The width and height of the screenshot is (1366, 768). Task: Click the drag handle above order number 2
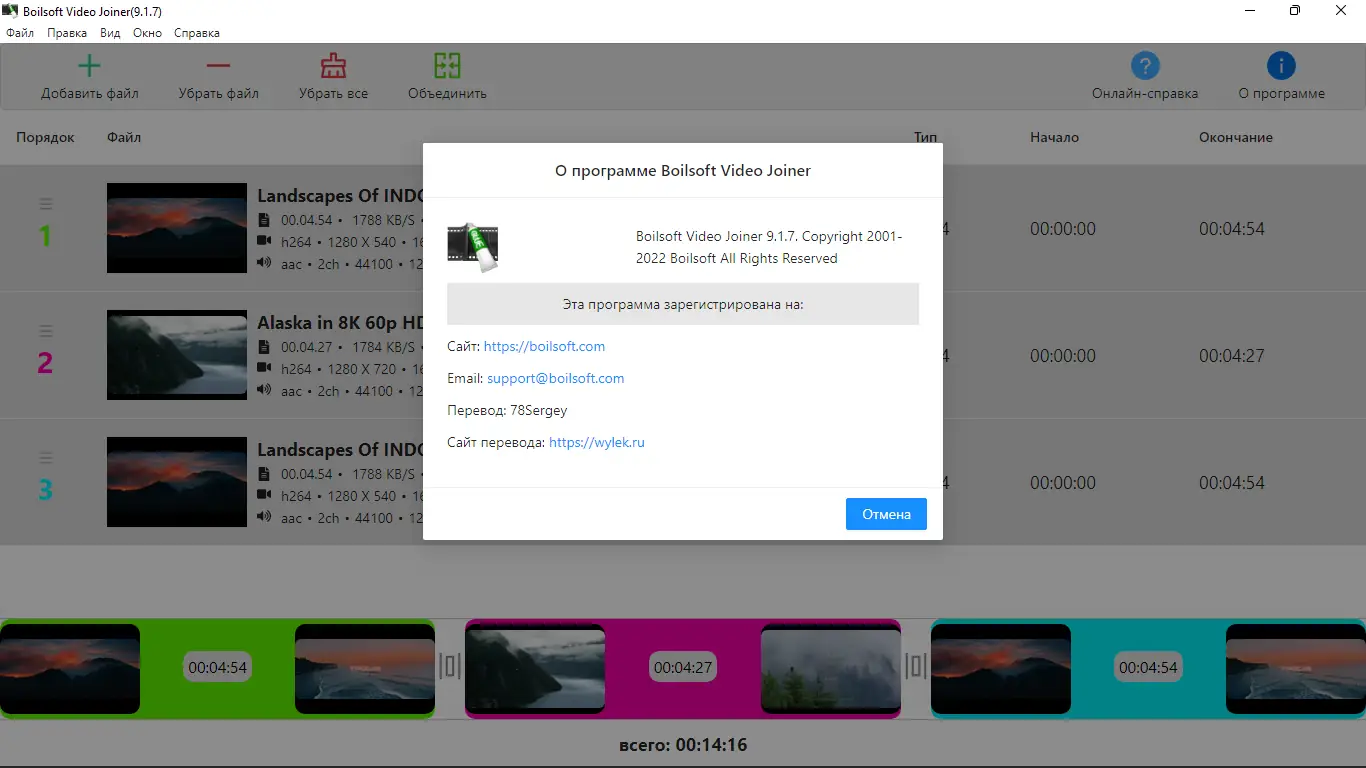coord(45,331)
